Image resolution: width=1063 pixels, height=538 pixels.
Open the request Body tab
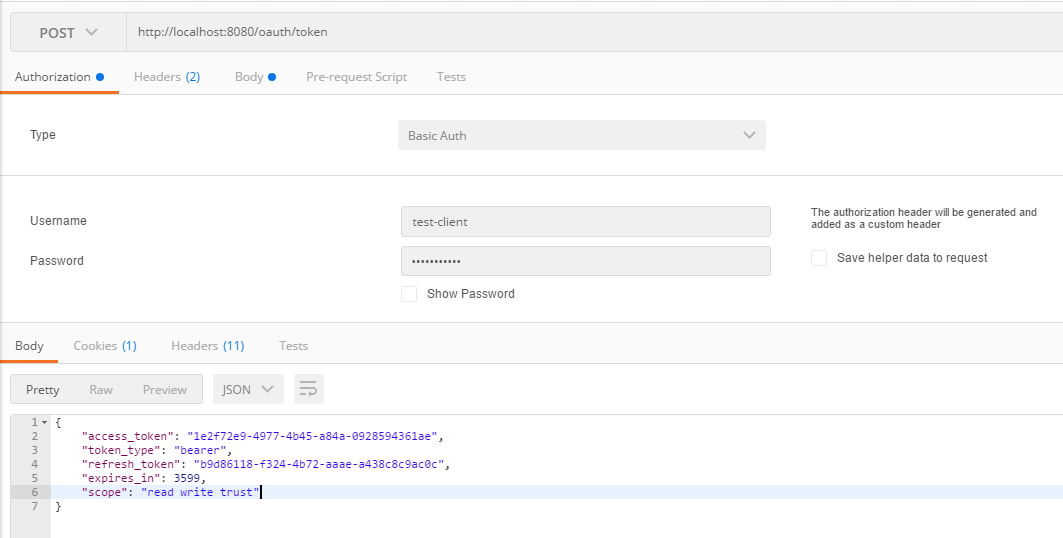(x=255, y=77)
